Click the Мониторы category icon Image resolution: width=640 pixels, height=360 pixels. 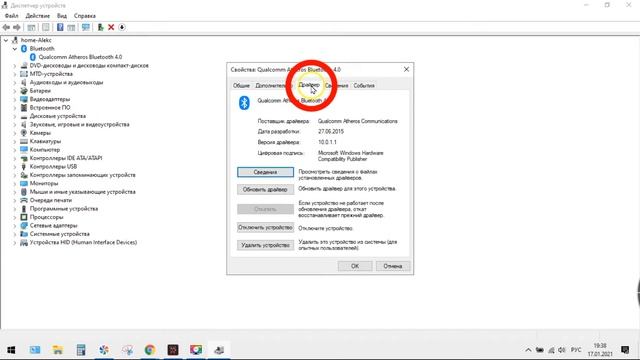(24, 183)
